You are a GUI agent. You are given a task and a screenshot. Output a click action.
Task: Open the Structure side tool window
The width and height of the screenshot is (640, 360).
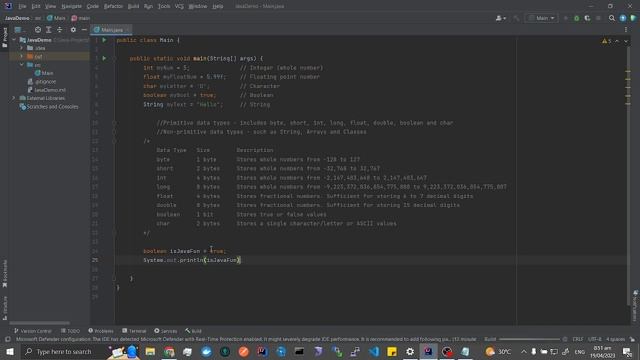(4, 309)
